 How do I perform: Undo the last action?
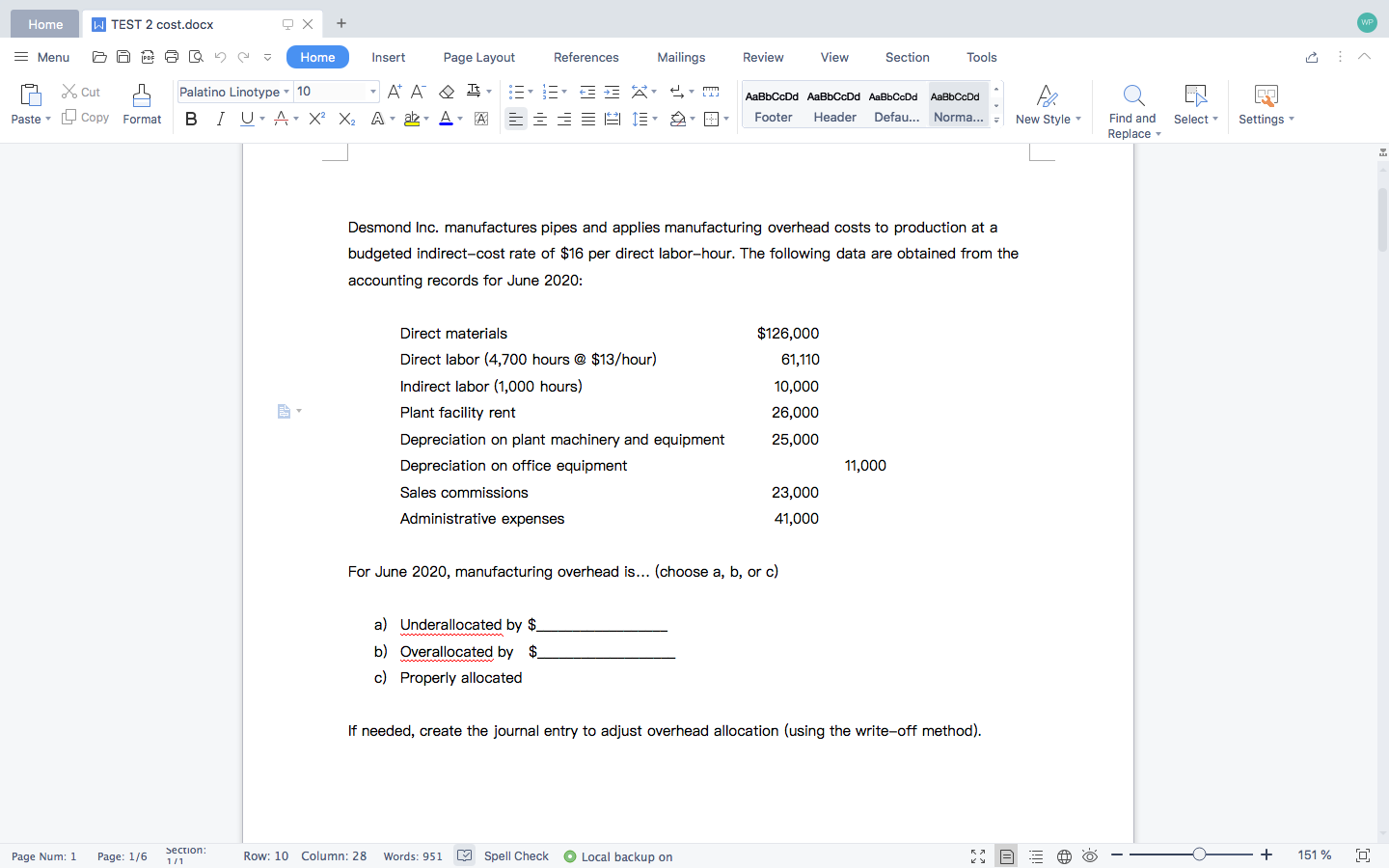(x=220, y=57)
